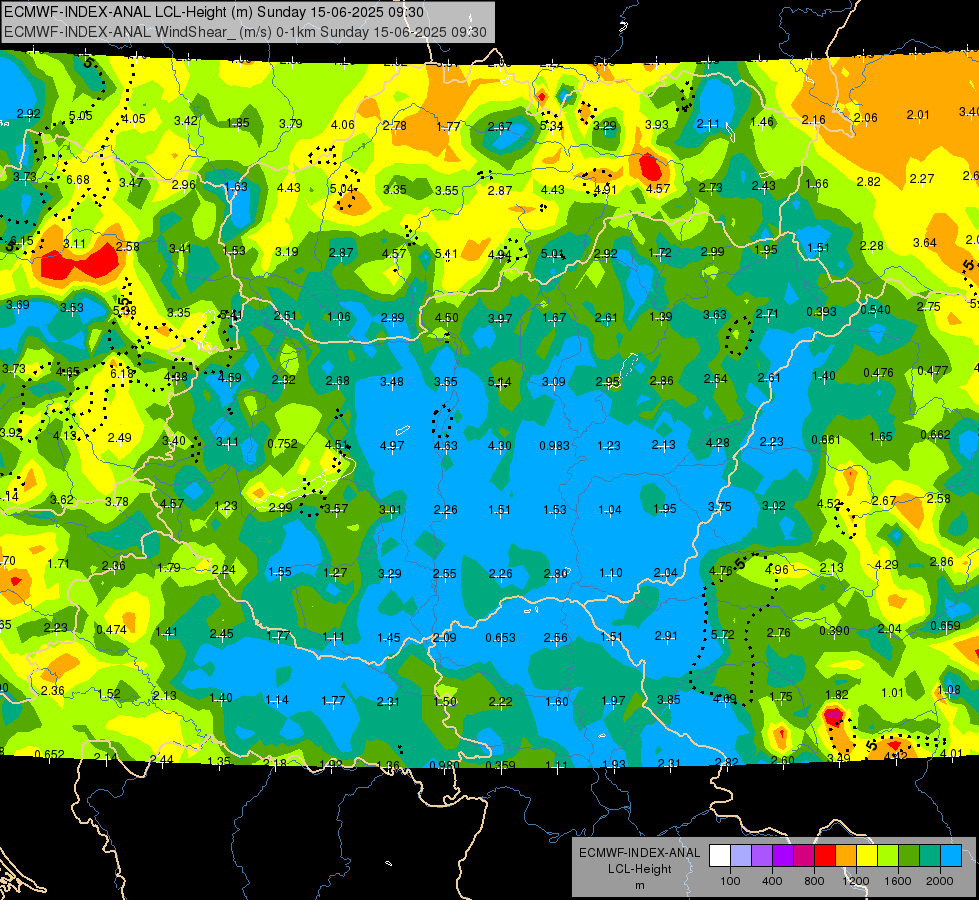Click the legend tick label 1200
This screenshot has width=979, height=900.
pos(856,881)
